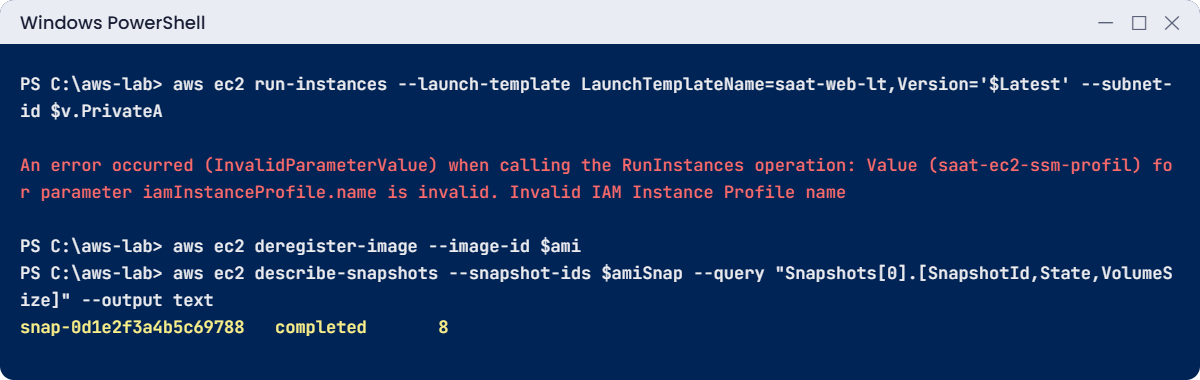Click the LaunchTemplateName=saat-web-lt argument
The width and height of the screenshot is (1200, 380).
pyautogui.click(x=734, y=85)
